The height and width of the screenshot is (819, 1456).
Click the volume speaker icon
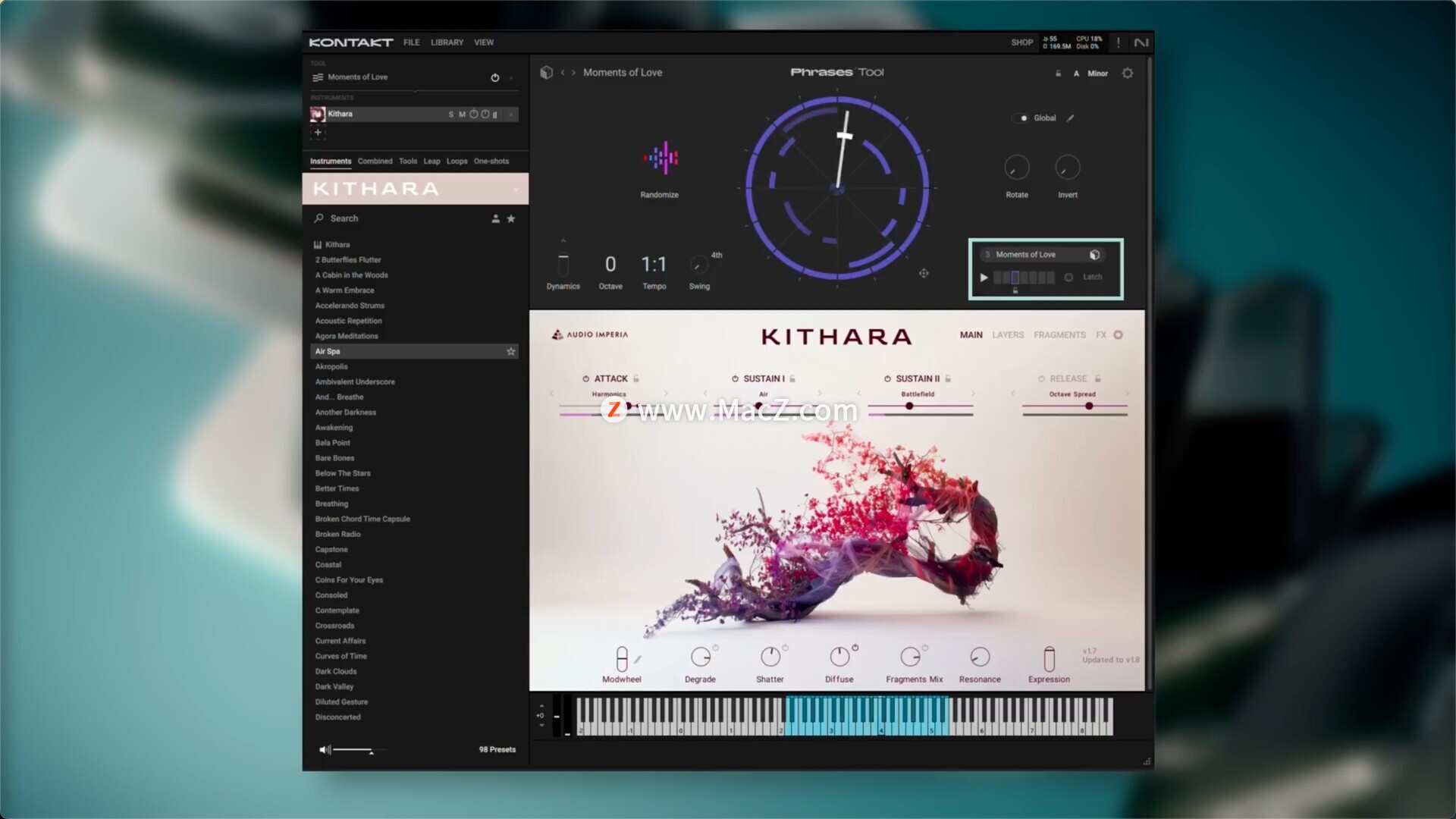325,750
